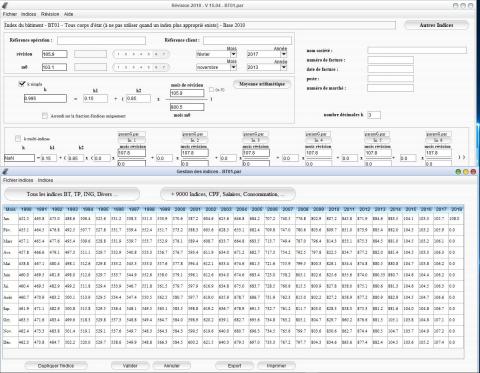Click the green button in Gestion des indices window
480x373 pixels.
[x=458, y=172]
